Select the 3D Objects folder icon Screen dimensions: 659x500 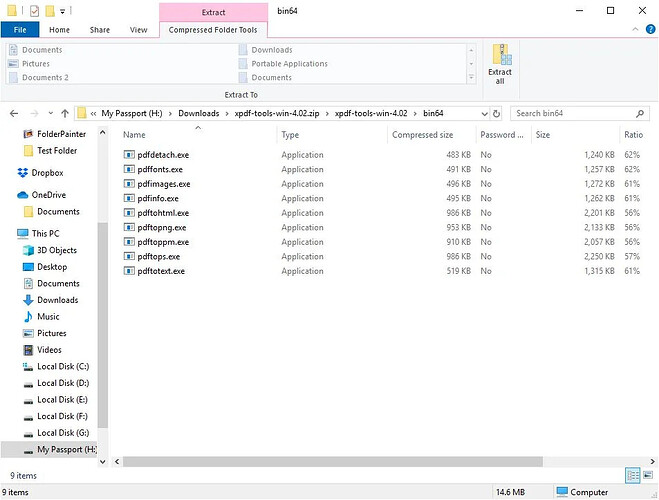coord(28,250)
